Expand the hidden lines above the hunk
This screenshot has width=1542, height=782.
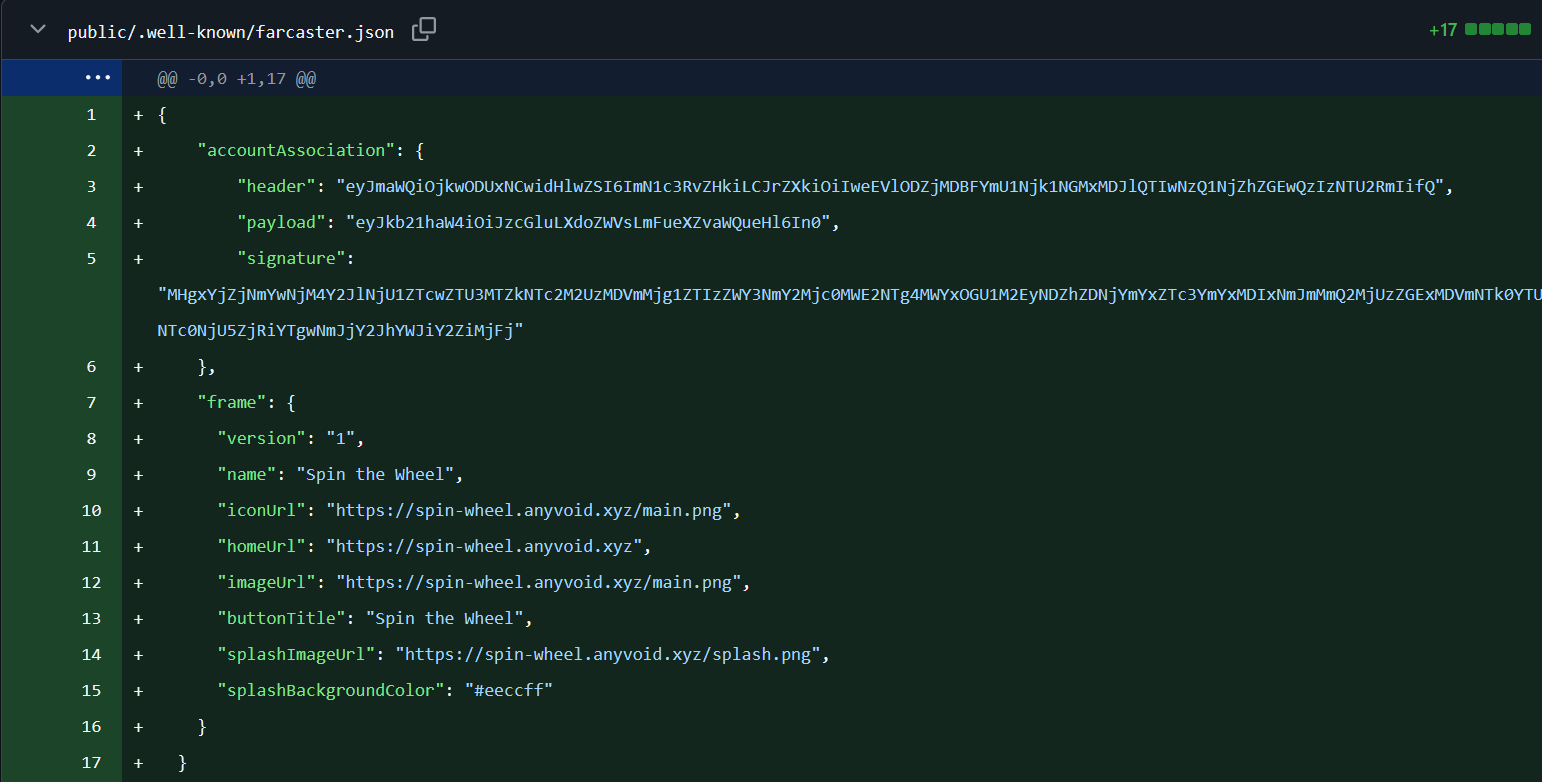coord(98,77)
